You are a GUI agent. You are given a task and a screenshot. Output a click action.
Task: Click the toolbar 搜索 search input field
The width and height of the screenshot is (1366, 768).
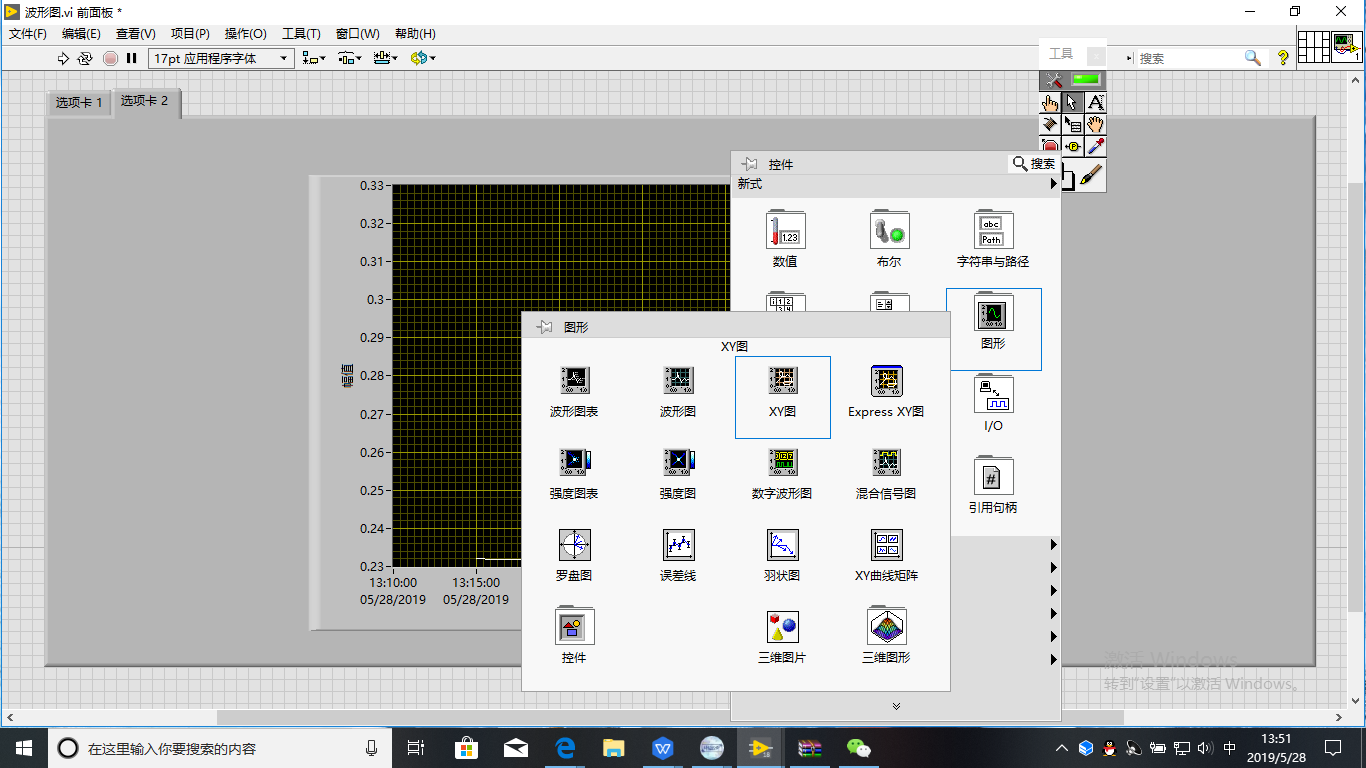(x=1188, y=58)
